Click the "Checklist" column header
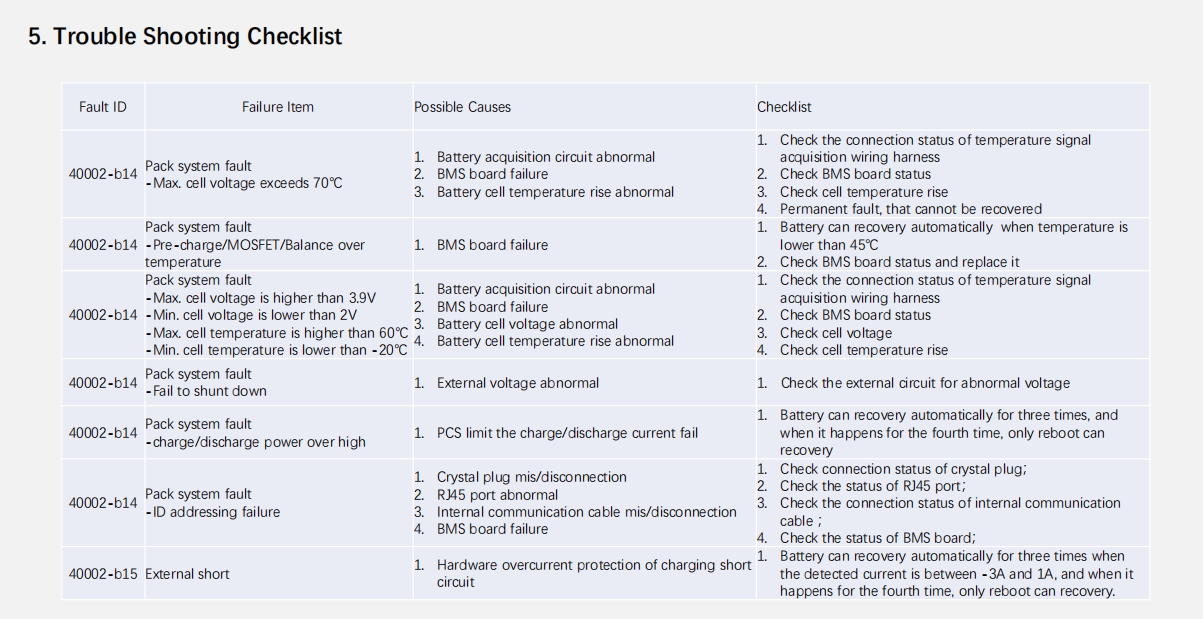The image size is (1203, 619). click(784, 107)
